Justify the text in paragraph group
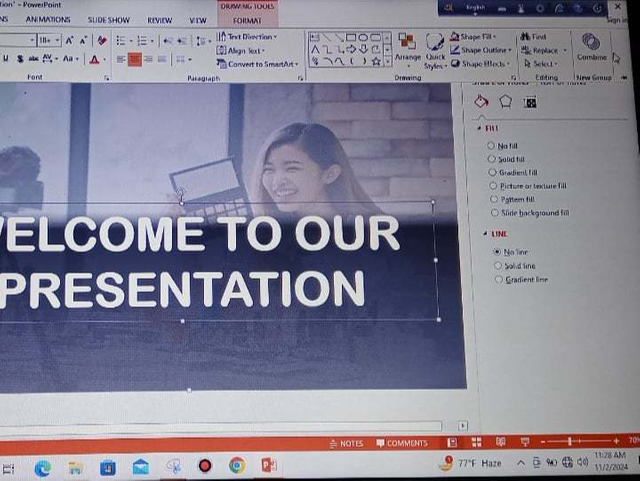 162,60
